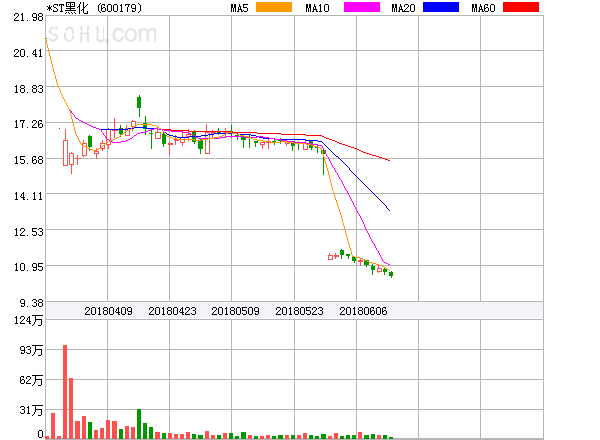Click the 14.11 price axis label
This screenshot has height=440, width=600.
[x=28, y=196]
